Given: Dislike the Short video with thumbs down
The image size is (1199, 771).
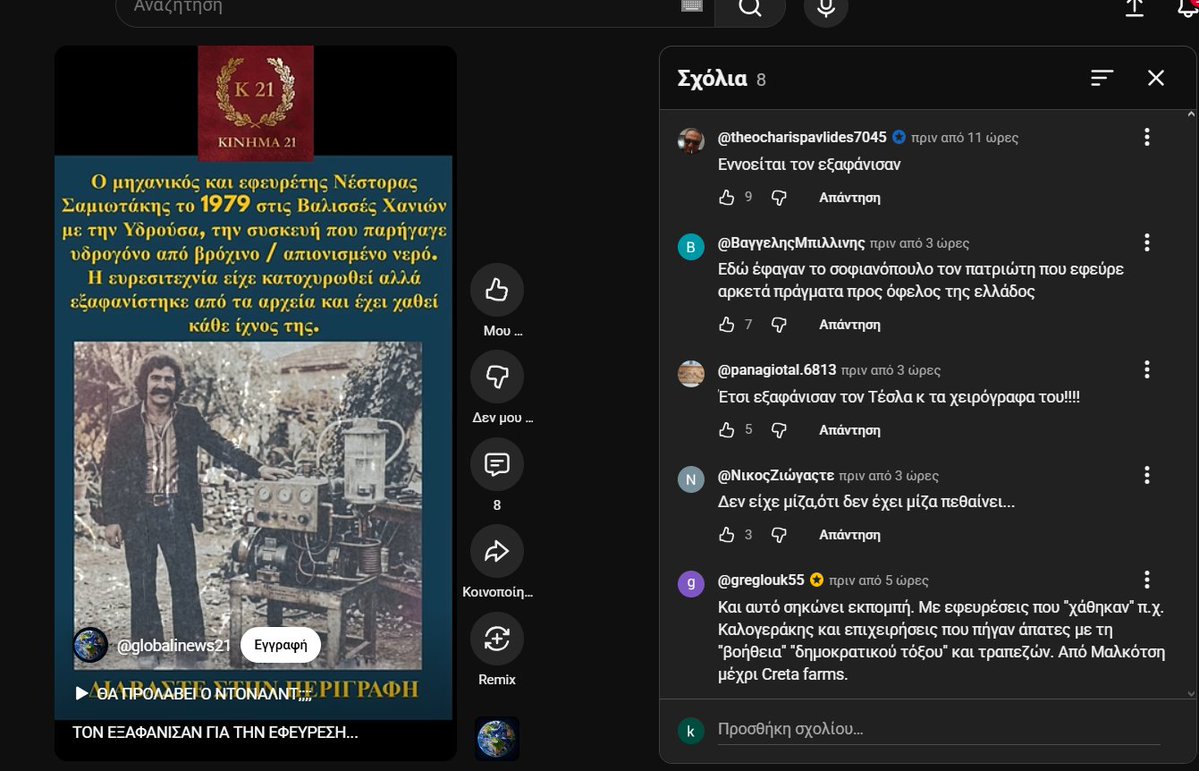Looking at the screenshot, I should tap(497, 376).
